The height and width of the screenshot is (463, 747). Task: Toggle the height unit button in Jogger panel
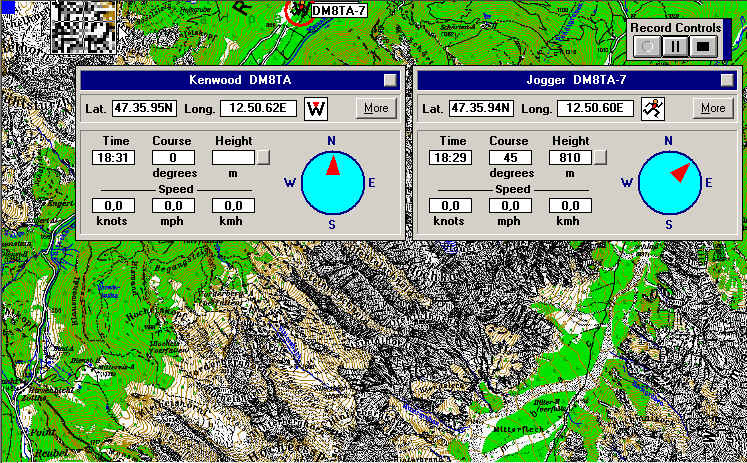(x=600, y=158)
